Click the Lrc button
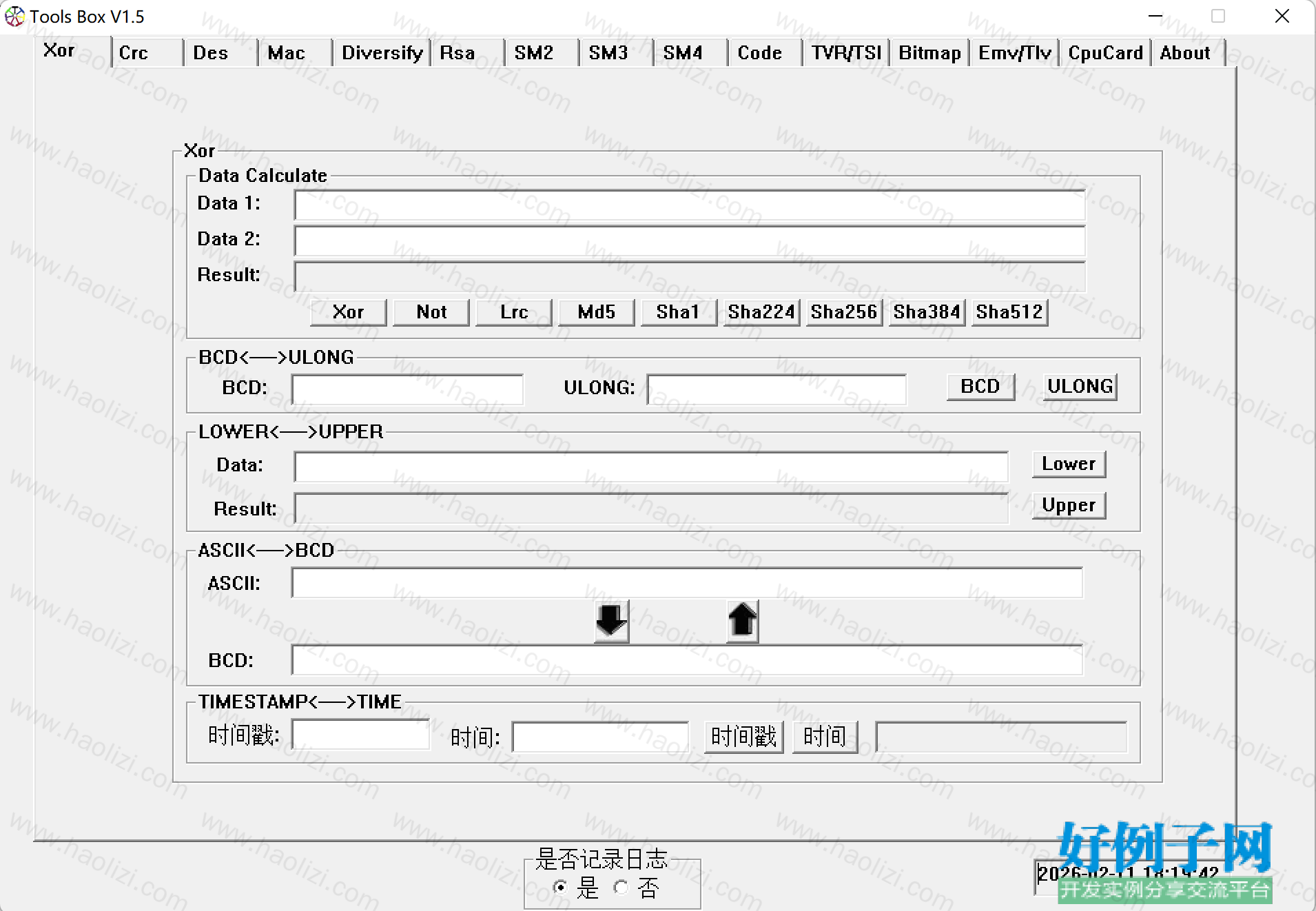Viewport: 1316px width, 911px height. click(514, 312)
